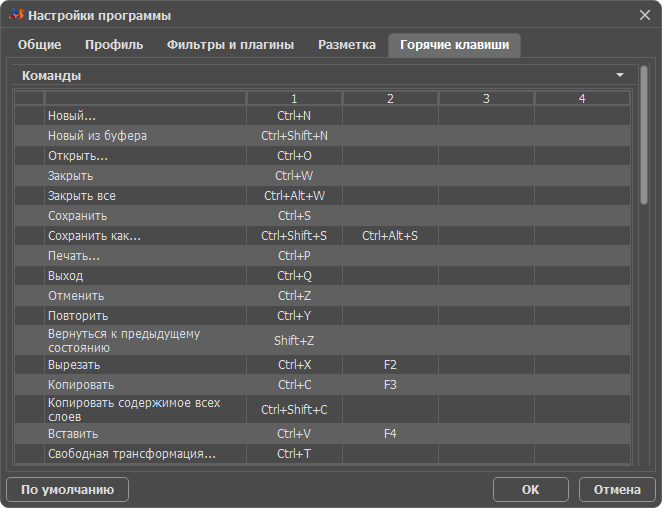Click the empty column 4 cell of Вставить
The height and width of the screenshot is (508, 662).
coord(582,434)
